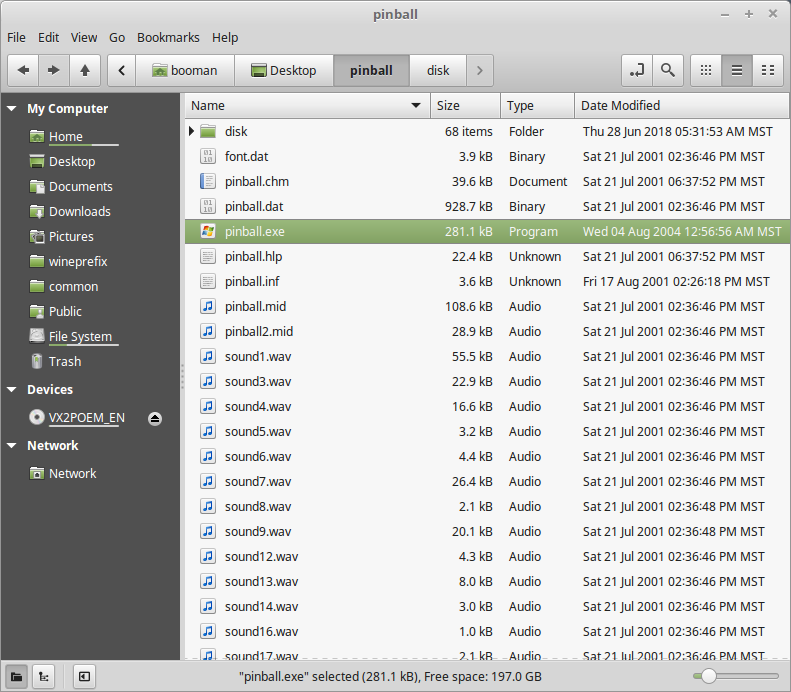Select the pinball.chm document icon
Image resolution: width=791 pixels, height=692 pixels.
click(x=208, y=182)
